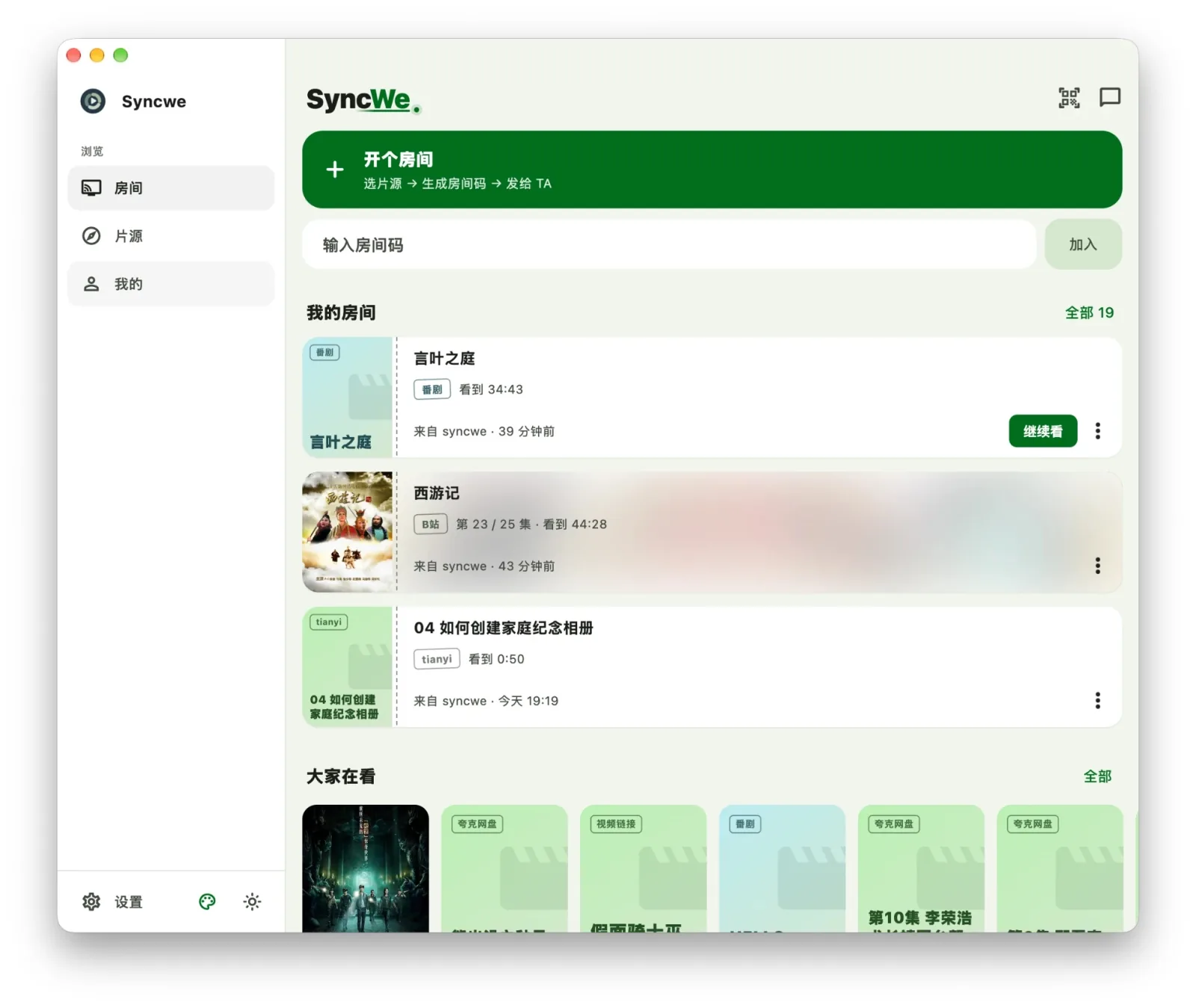Click the B站 tag in 西游记 row
Screen dimensions: 1196x1008
pyautogui.click(x=431, y=524)
